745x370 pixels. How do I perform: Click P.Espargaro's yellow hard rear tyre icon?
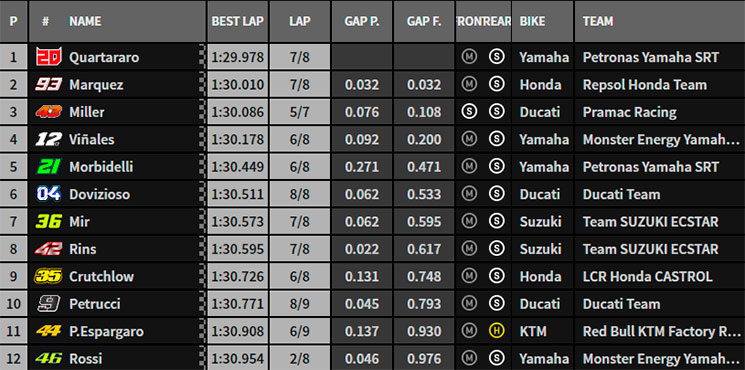click(x=497, y=331)
